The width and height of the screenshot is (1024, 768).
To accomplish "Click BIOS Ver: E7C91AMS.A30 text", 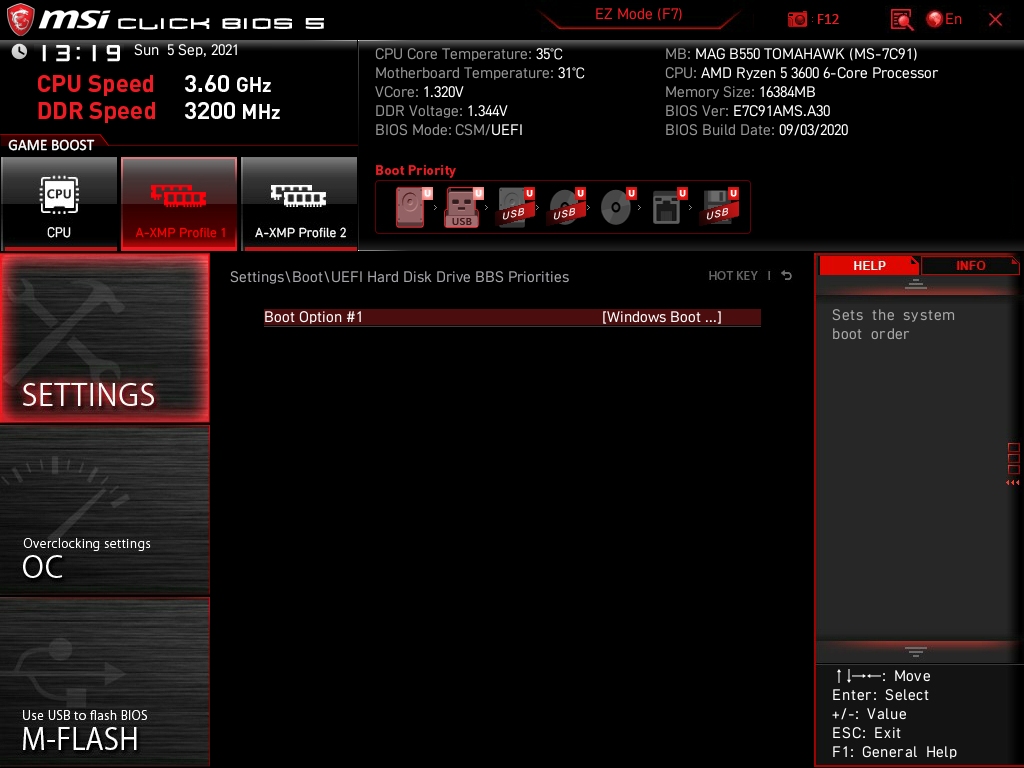I will (x=747, y=111).
